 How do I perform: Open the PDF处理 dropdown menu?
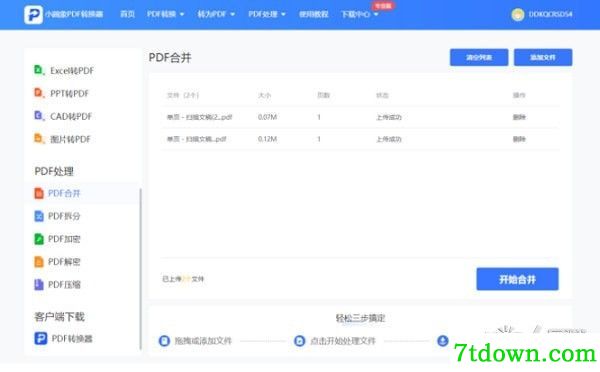[x=267, y=14]
